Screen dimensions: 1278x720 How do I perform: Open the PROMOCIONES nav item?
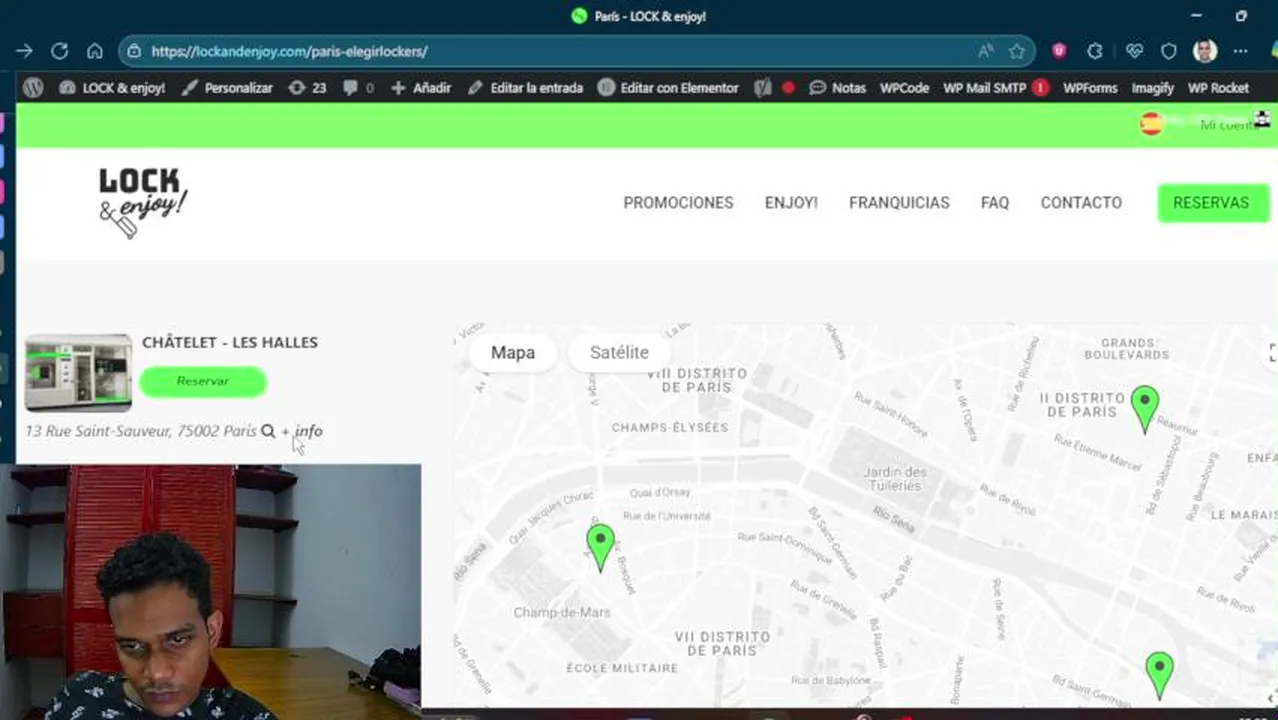[x=678, y=203]
